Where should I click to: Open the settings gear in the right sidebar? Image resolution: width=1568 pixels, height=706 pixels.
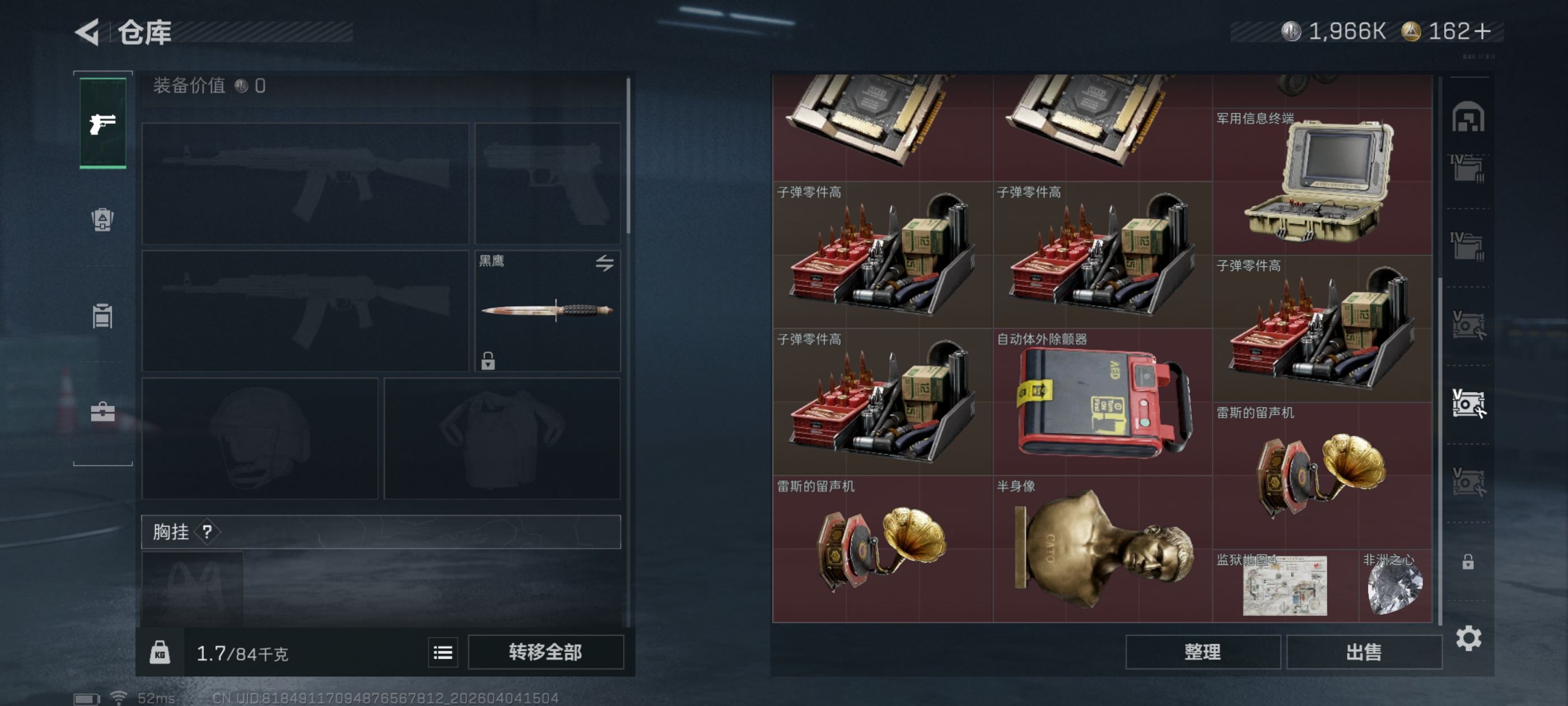coord(1468,638)
